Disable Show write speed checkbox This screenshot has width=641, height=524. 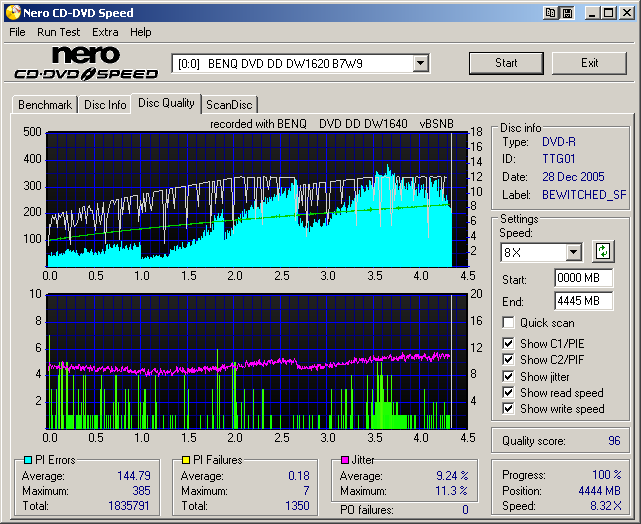508,408
